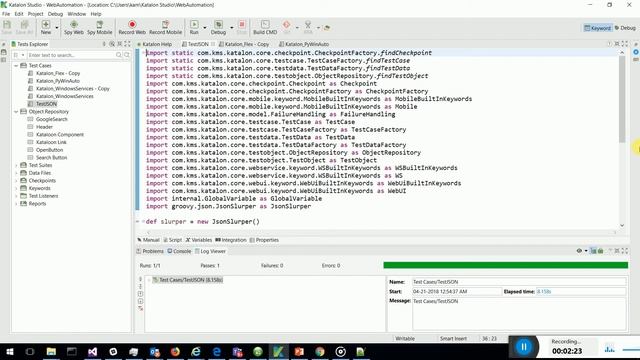Open the File menu
The width and height of the screenshot is (640, 360).
pos(6,14)
